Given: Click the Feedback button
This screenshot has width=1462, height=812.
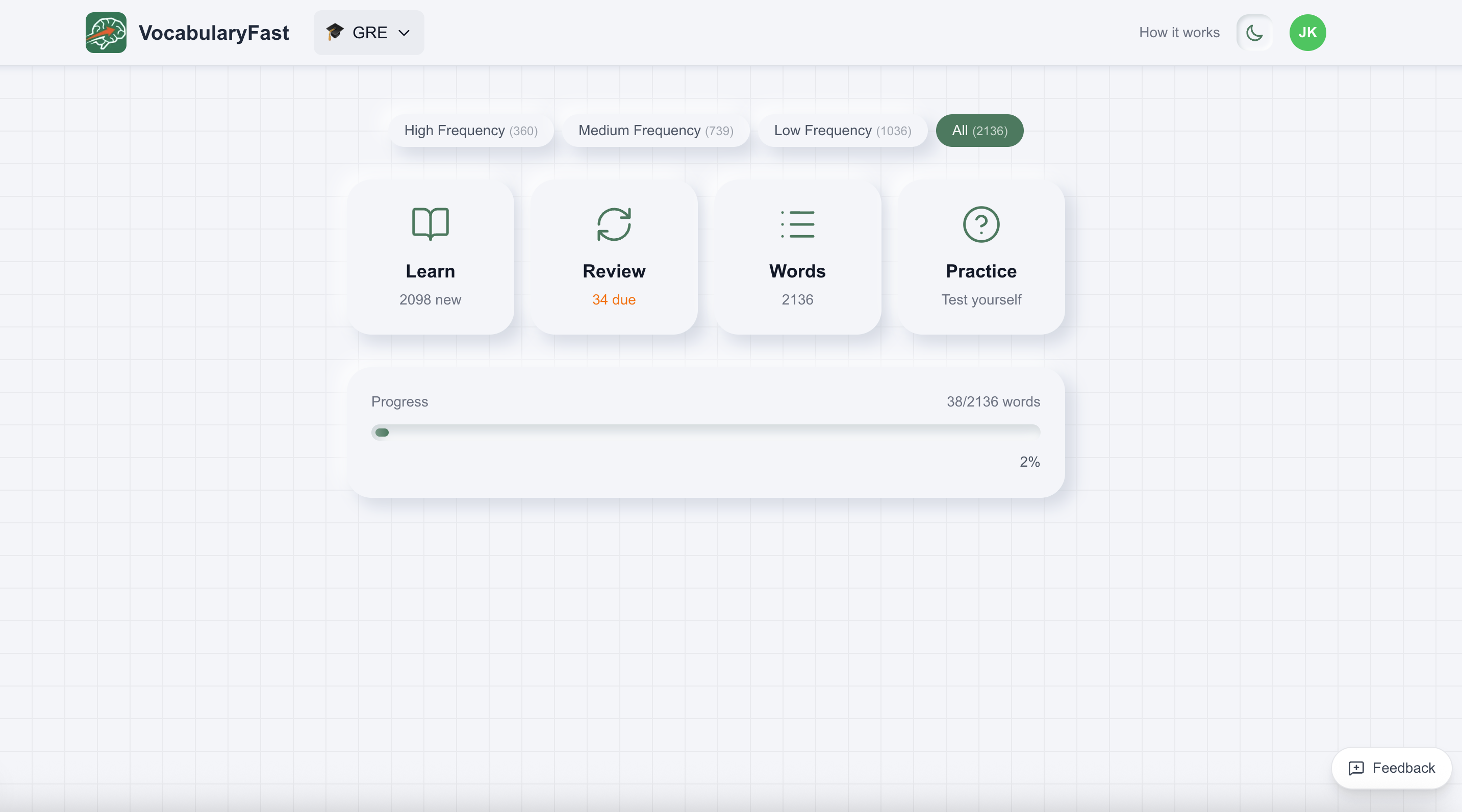Looking at the screenshot, I should [x=1391, y=768].
